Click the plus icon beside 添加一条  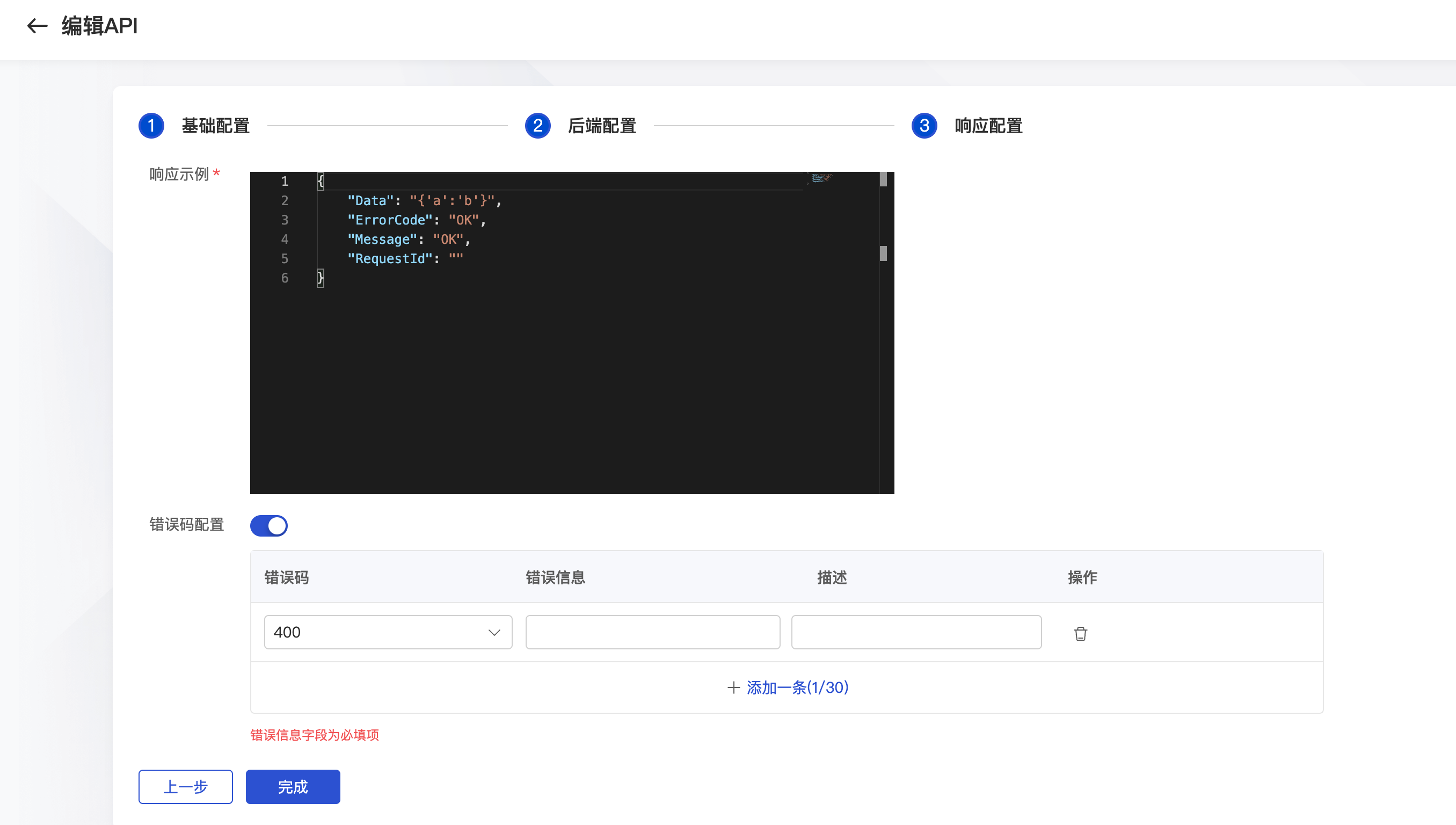click(733, 687)
